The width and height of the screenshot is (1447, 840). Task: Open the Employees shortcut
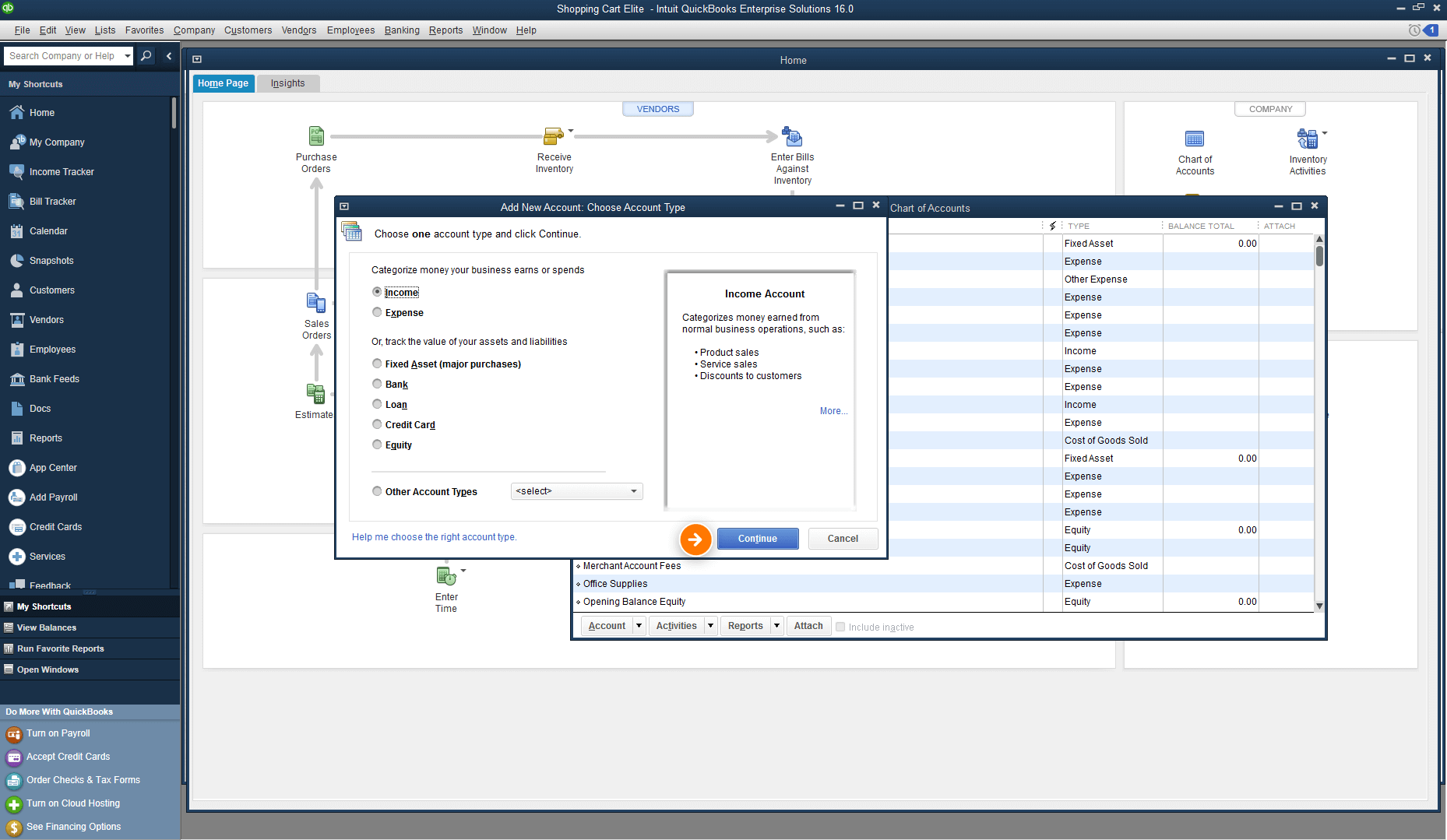click(52, 350)
